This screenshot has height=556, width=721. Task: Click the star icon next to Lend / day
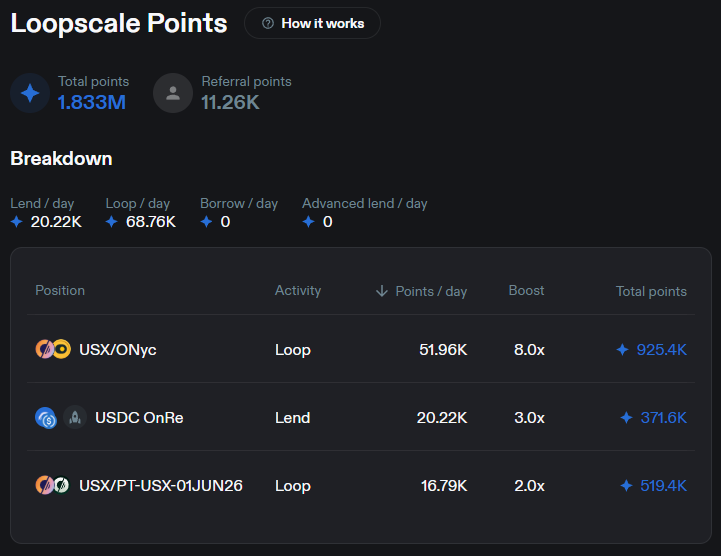(17, 222)
